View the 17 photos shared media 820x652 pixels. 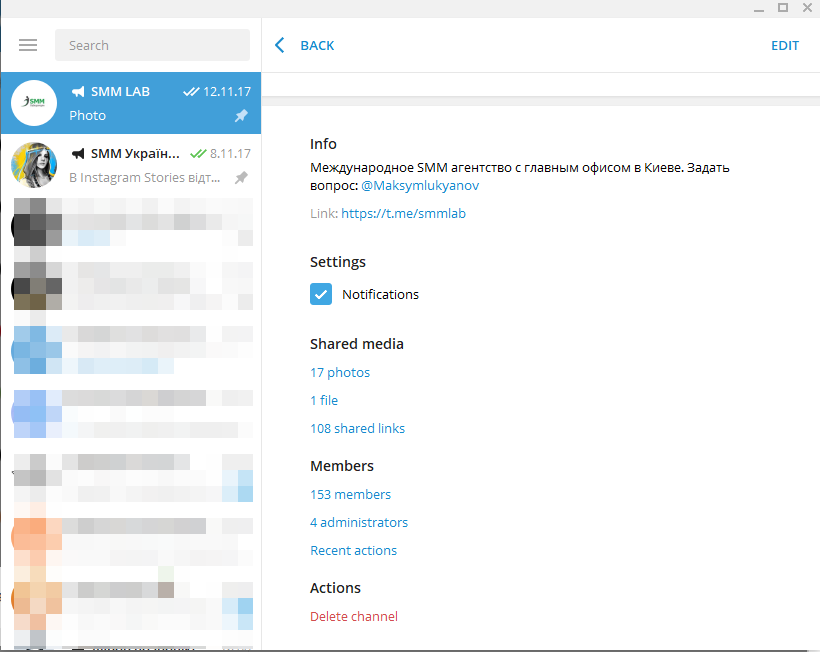340,372
